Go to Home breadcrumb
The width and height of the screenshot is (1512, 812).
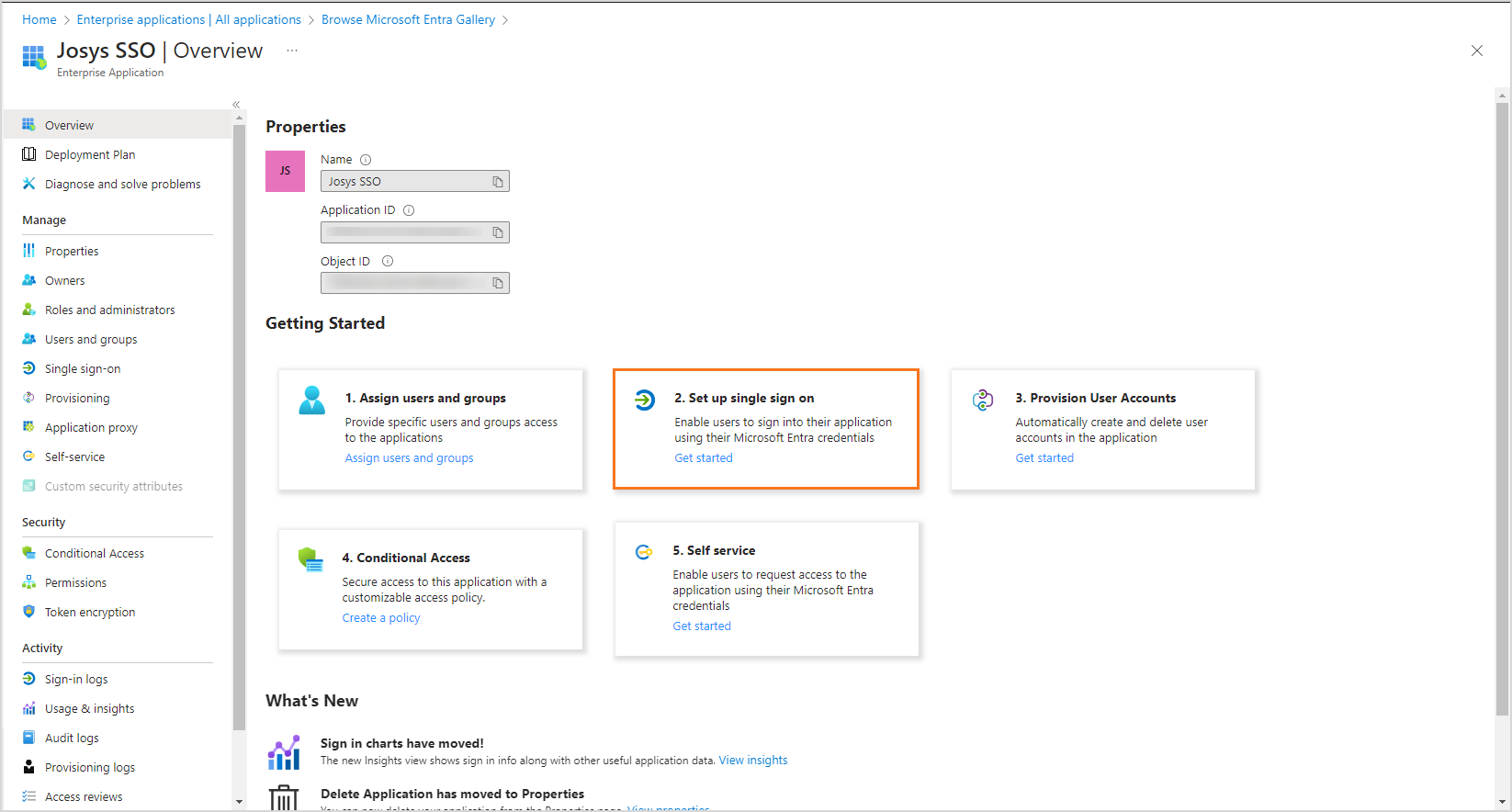click(x=39, y=19)
